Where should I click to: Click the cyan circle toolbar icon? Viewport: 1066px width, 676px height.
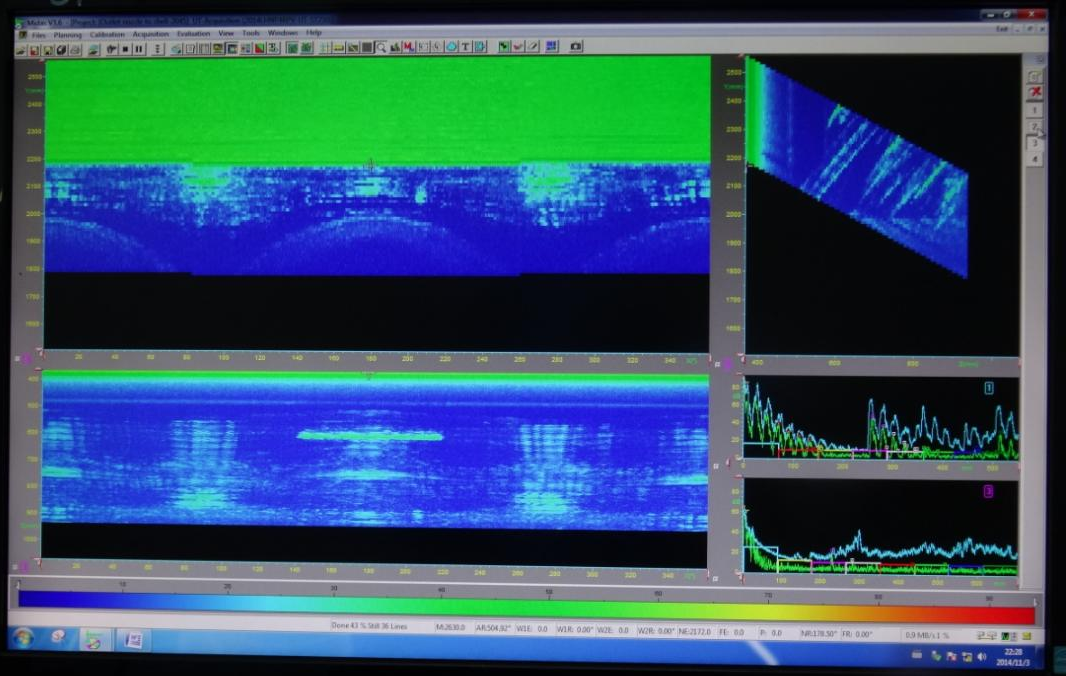click(x=451, y=47)
